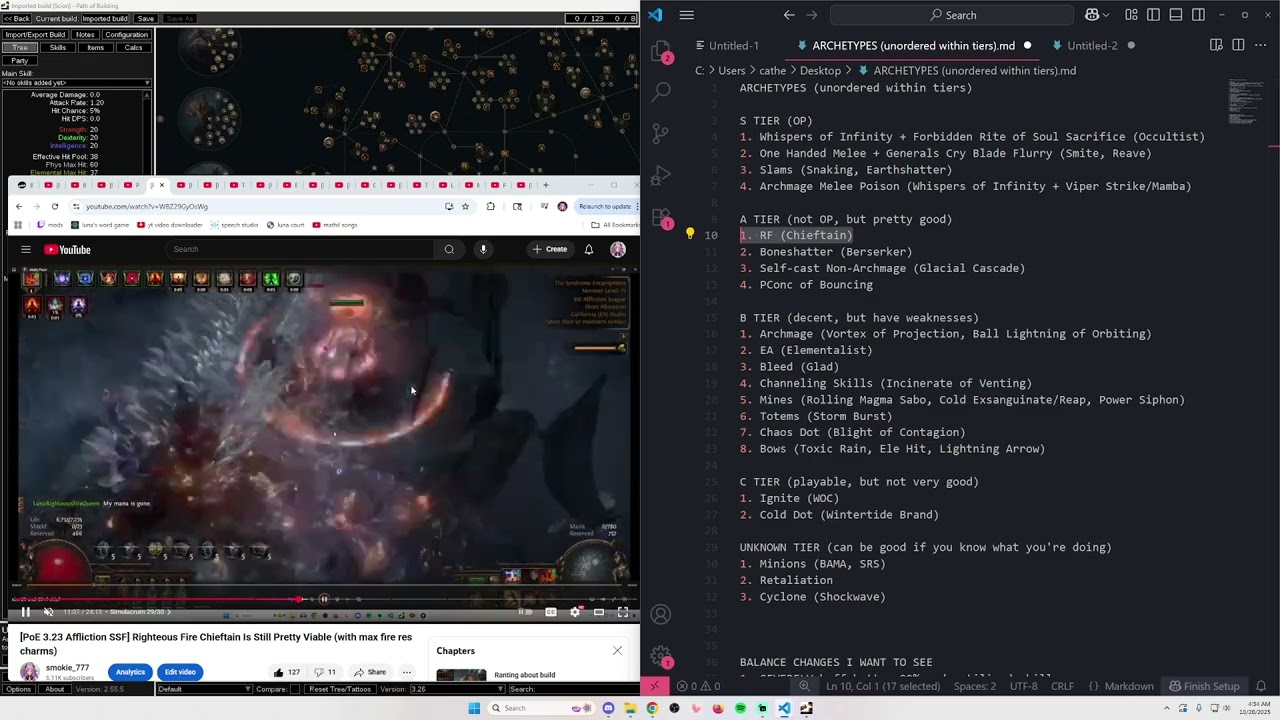Click the lightbulb code action icon
The width and height of the screenshot is (1280, 720).
[x=689, y=234]
